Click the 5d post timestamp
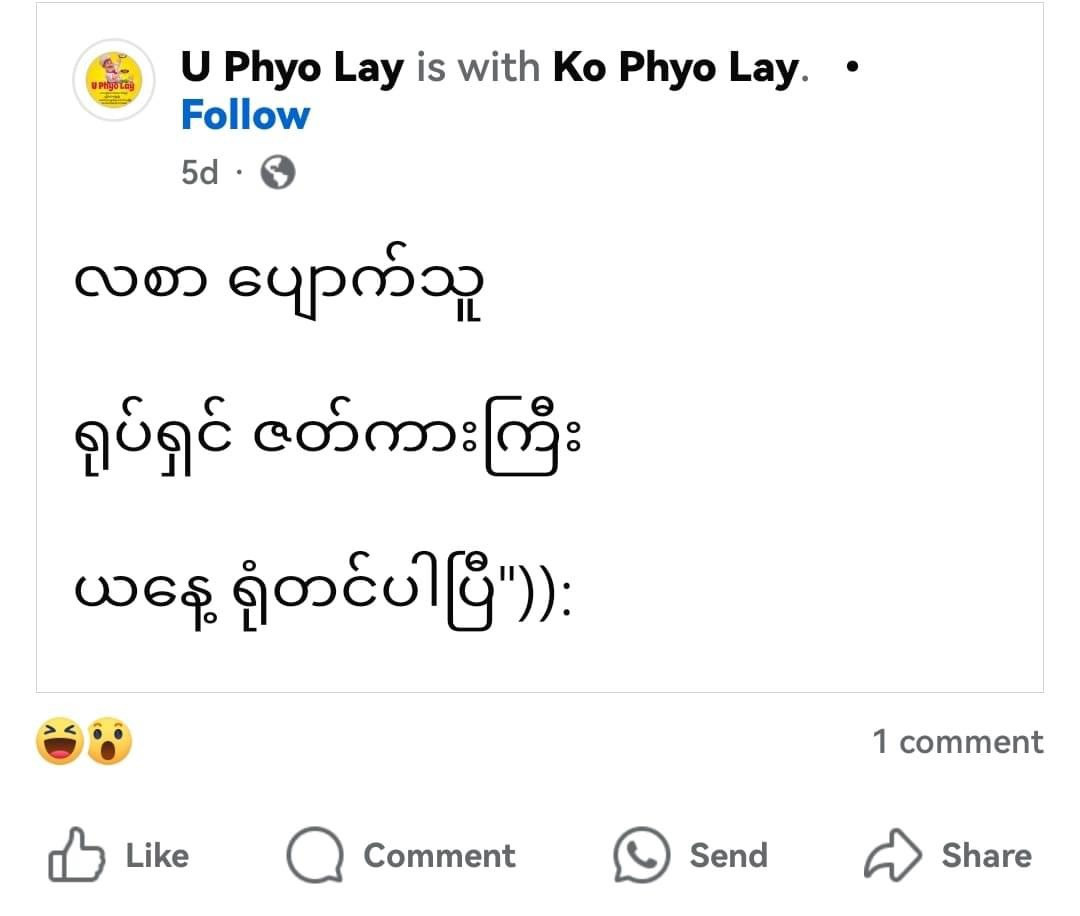Image resolution: width=1080 pixels, height=916 pixels. click(x=199, y=173)
